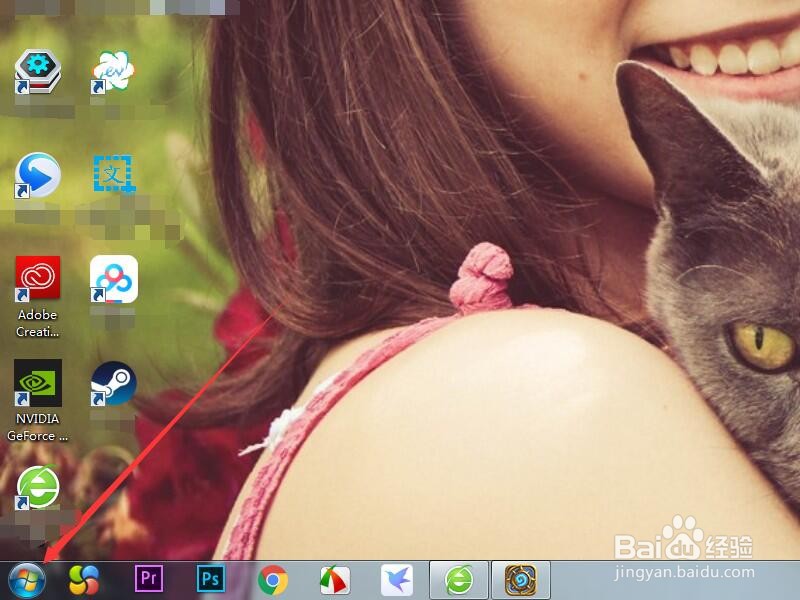Select the Steam desktop shortcut
The height and width of the screenshot is (600, 800).
click(x=113, y=383)
